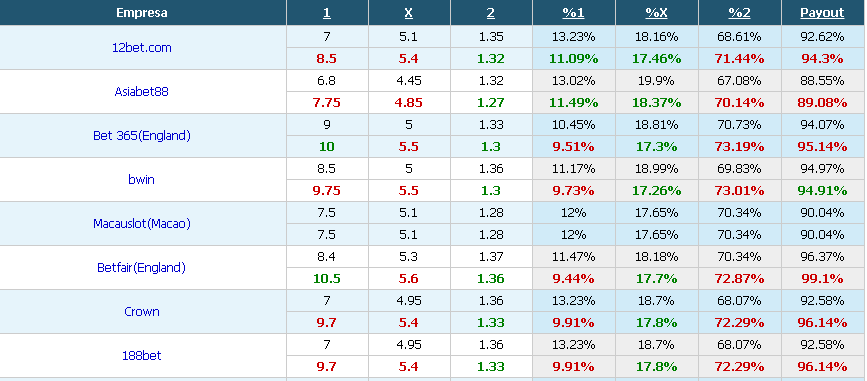Open the bwin bookmaker link
The image size is (867, 381).
(x=142, y=180)
